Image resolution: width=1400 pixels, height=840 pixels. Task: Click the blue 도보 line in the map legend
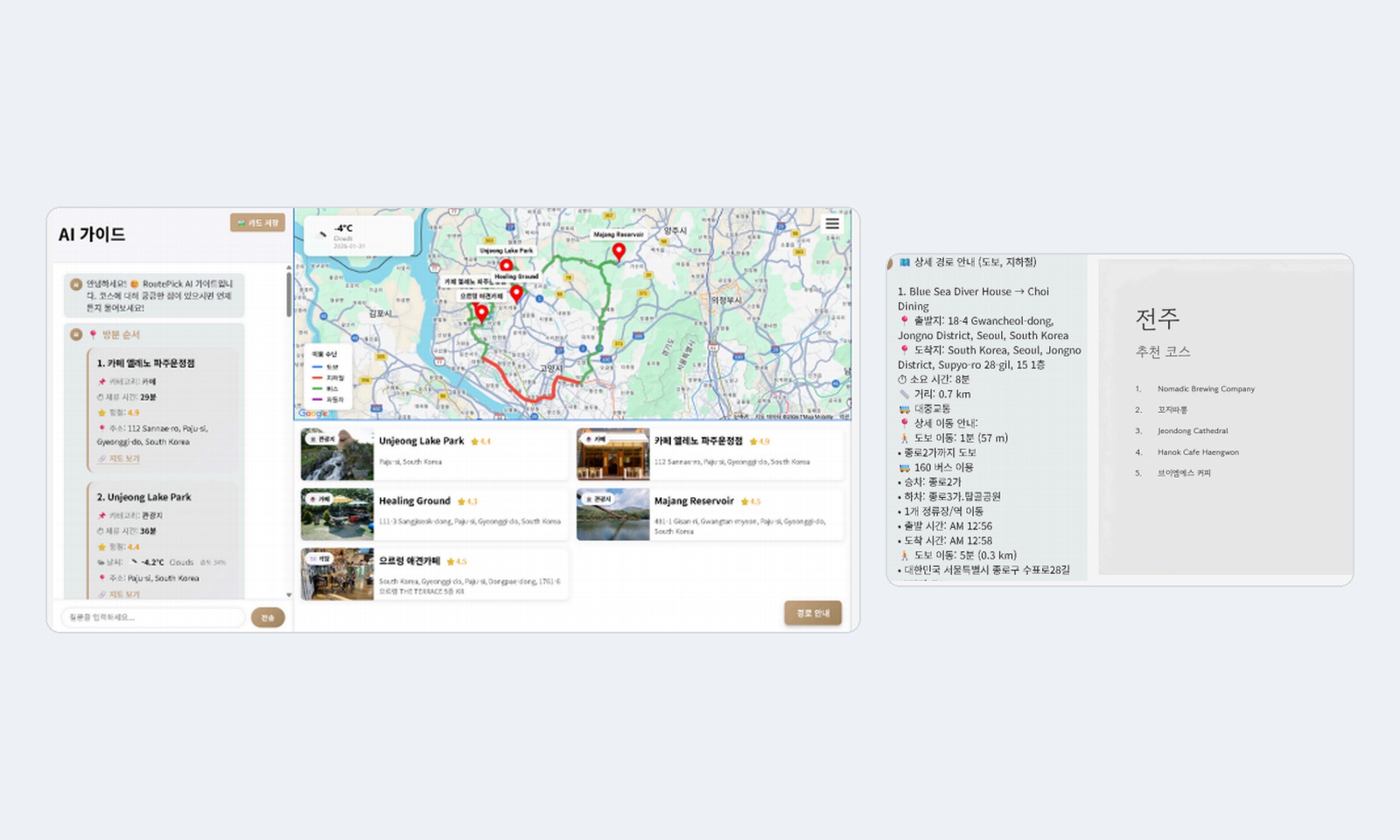[317, 367]
